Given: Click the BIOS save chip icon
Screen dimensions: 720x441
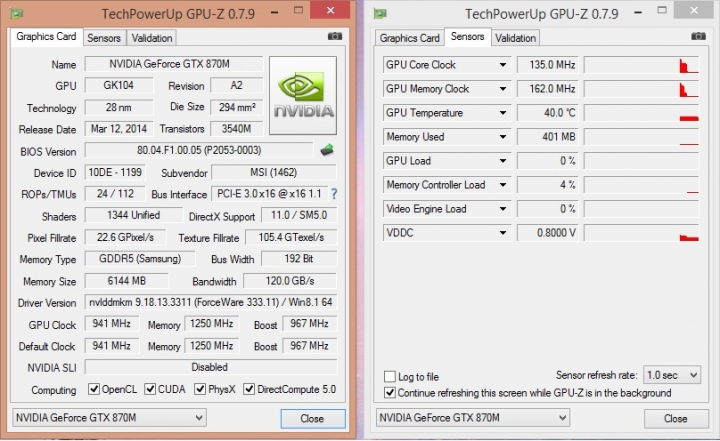Looking at the screenshot, I should (327, 150).
